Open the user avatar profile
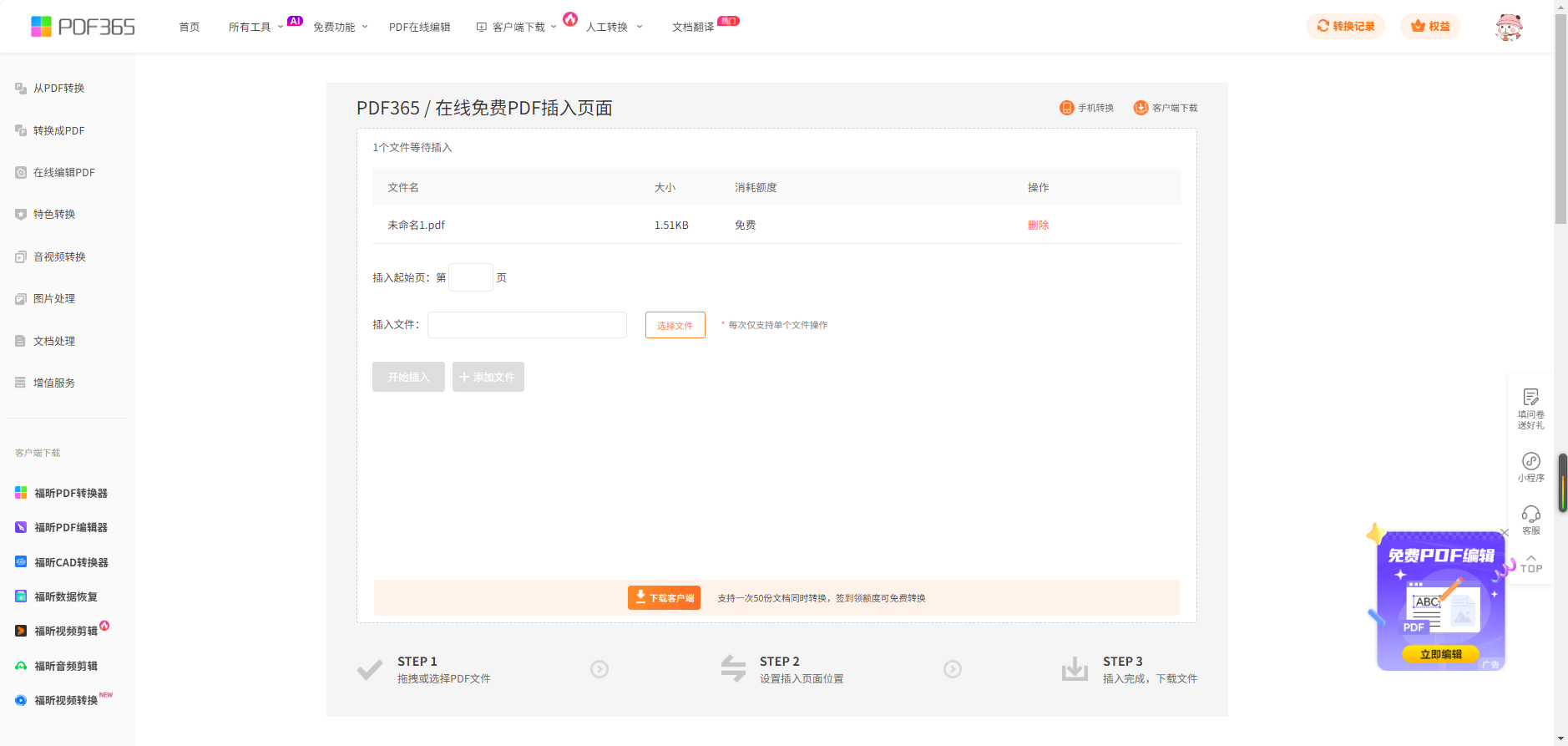Image resolution: width=1568 pixels, height=746 pixels. (1508, 27)
